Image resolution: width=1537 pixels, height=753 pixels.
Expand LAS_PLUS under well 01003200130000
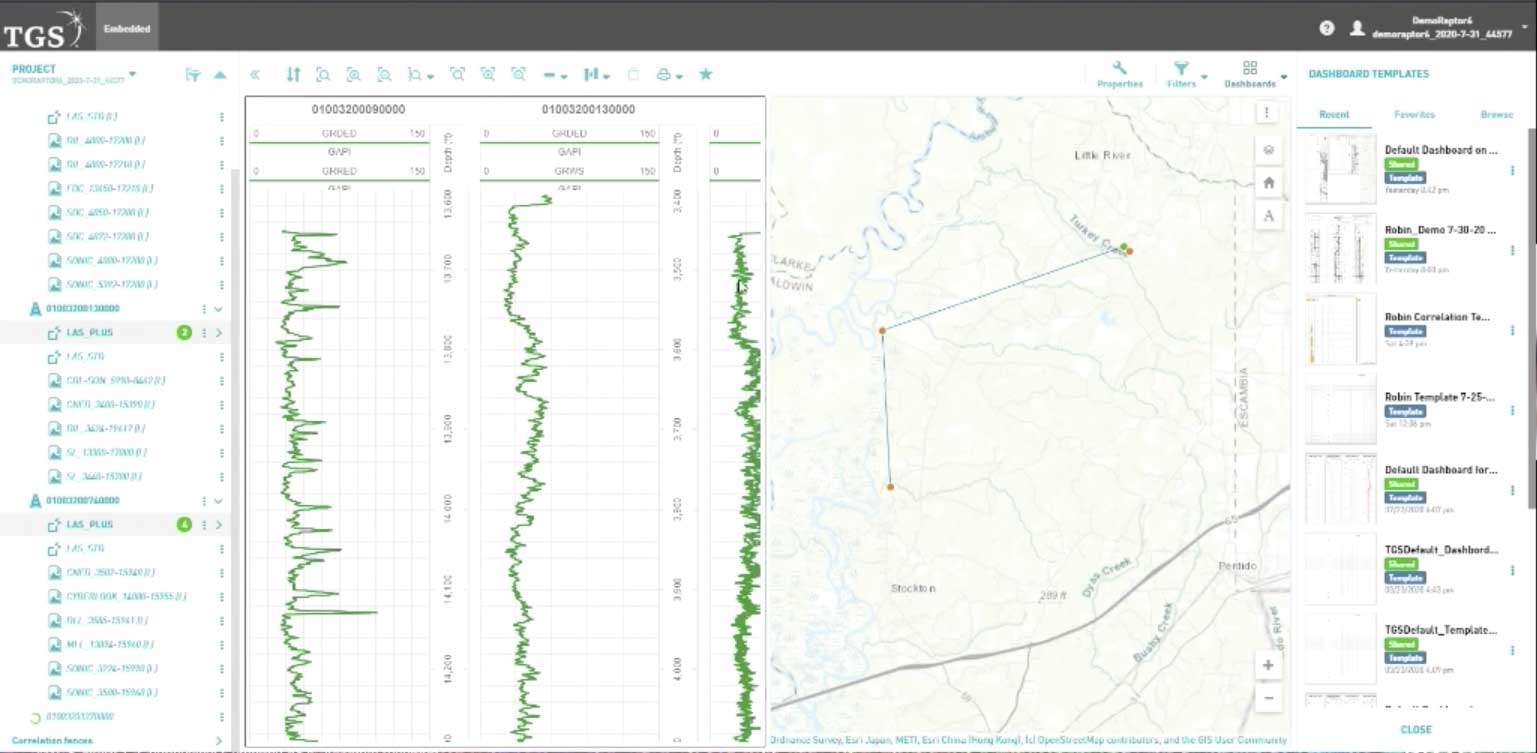(218, 333)
